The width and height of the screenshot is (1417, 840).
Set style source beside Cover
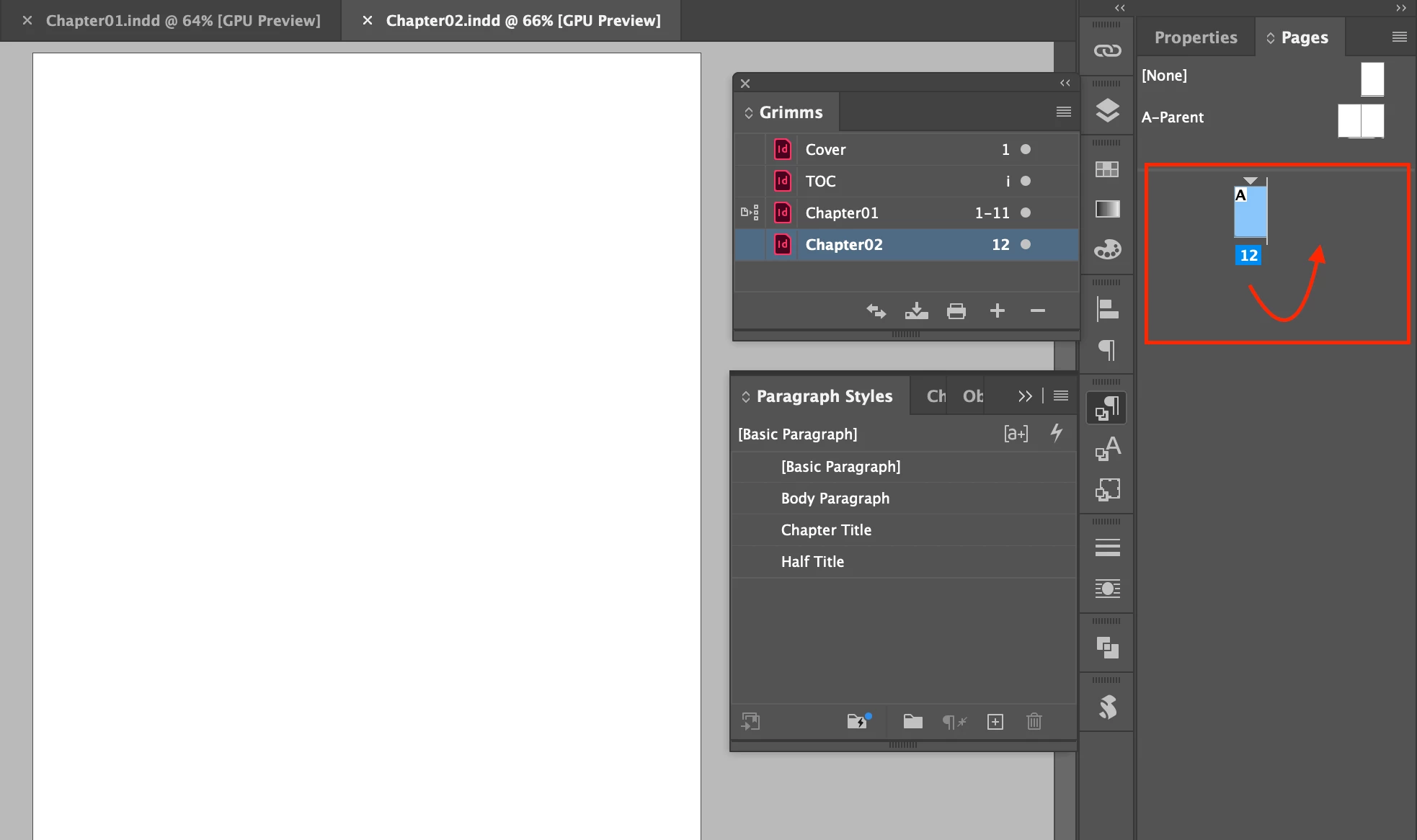[x=750, y=150]
